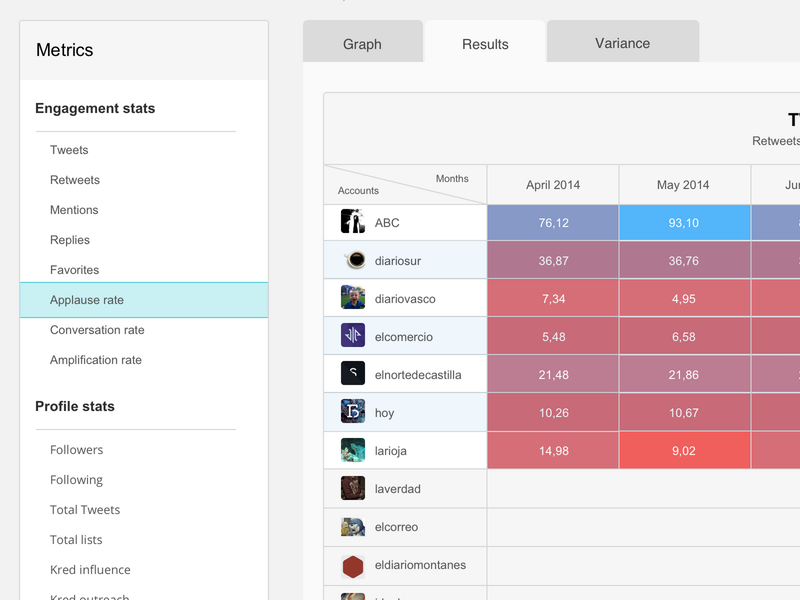Click the hoy letter avatar icon
Screen dimensions: 800x600
tap(352, 412)
